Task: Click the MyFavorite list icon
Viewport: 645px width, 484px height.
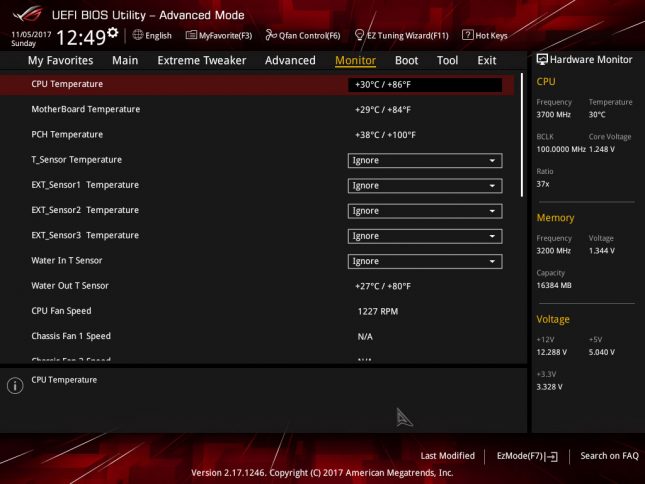Action: click(191, 35)
